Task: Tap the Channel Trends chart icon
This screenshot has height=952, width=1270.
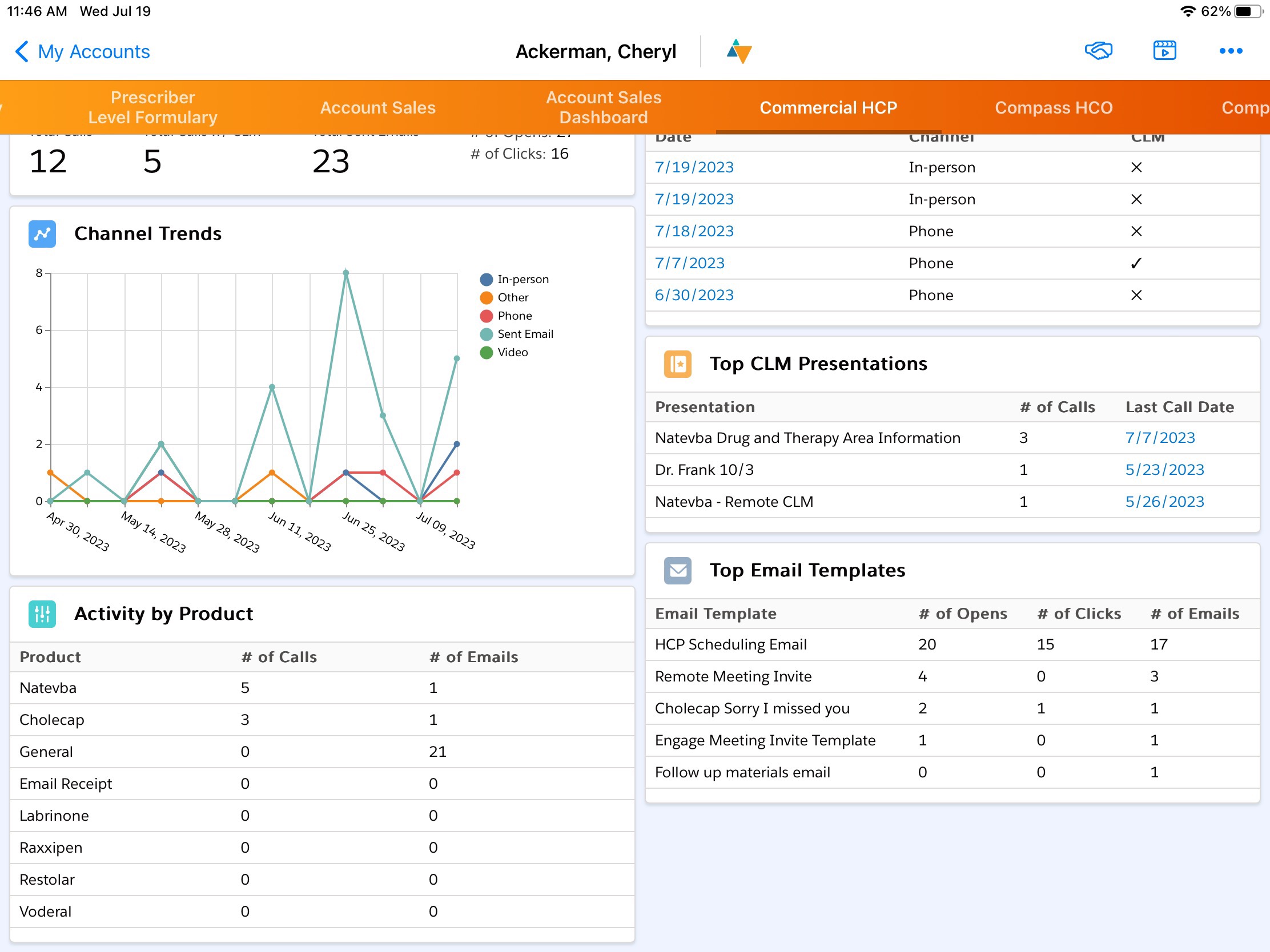Action: pos(42,233)
